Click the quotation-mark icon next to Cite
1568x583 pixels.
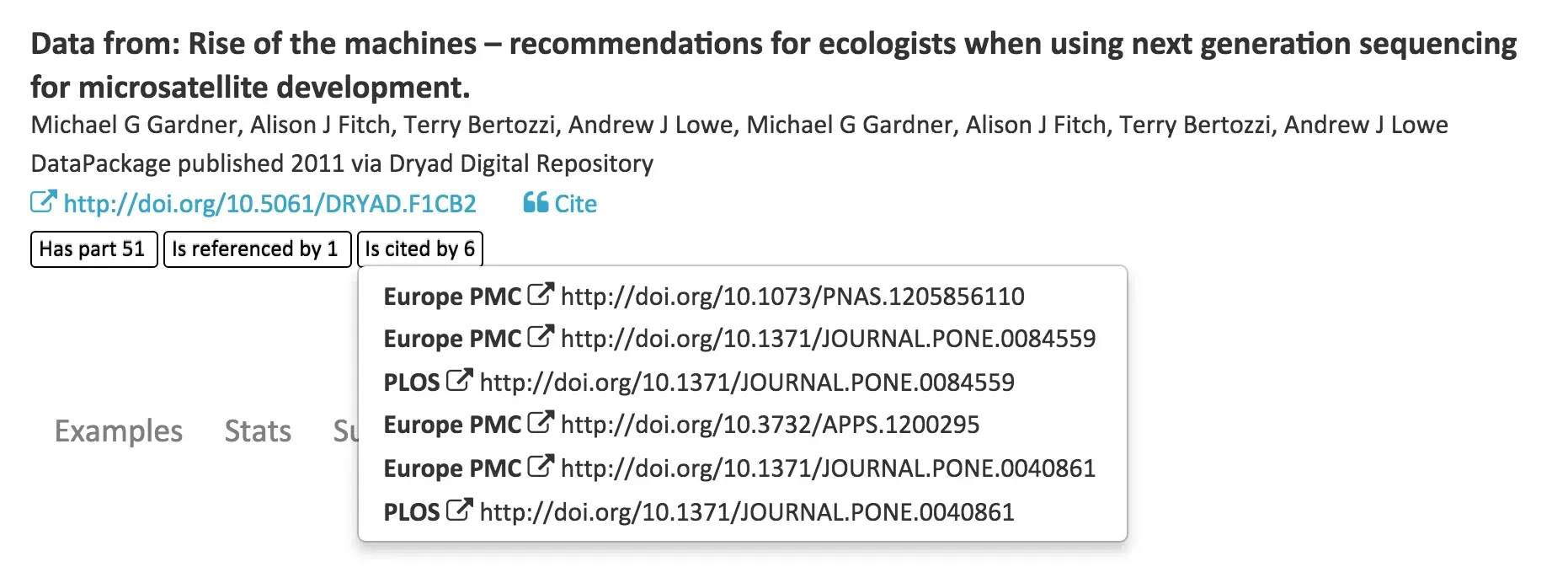(x=534, y=203)
